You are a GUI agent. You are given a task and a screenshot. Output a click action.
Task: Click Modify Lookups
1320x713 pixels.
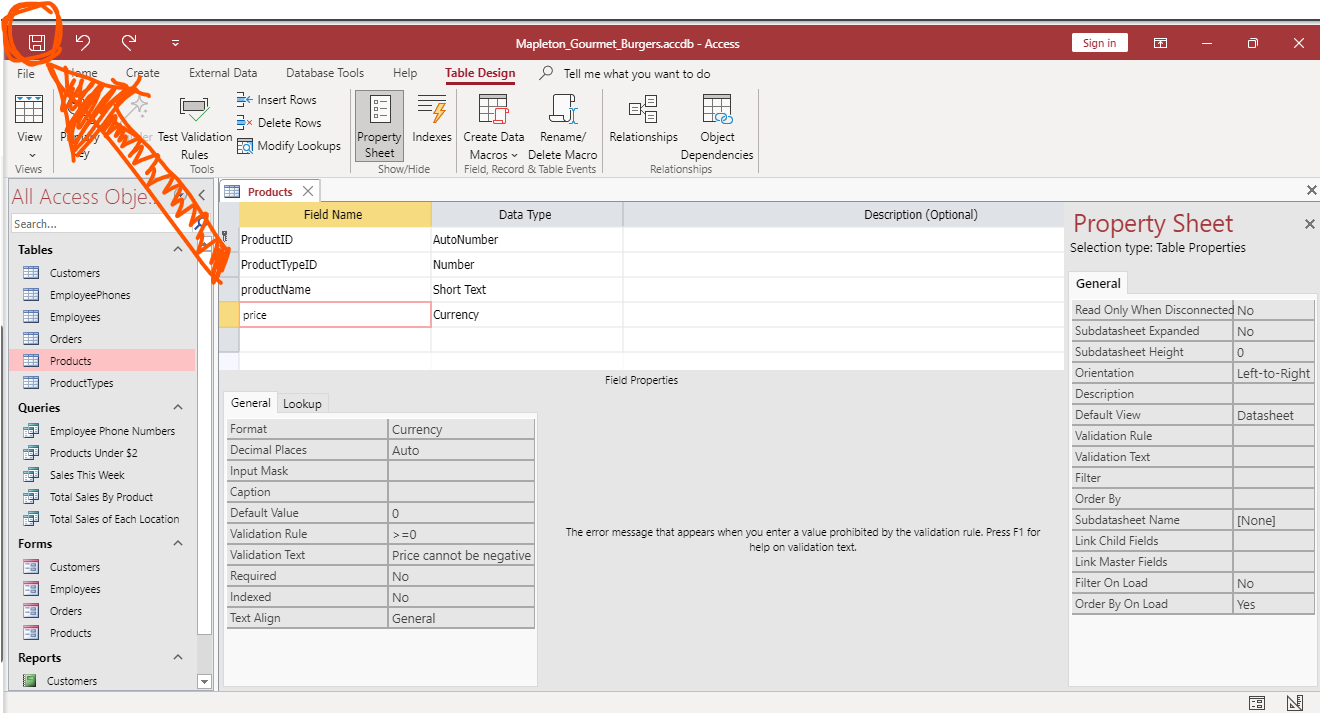289,146
